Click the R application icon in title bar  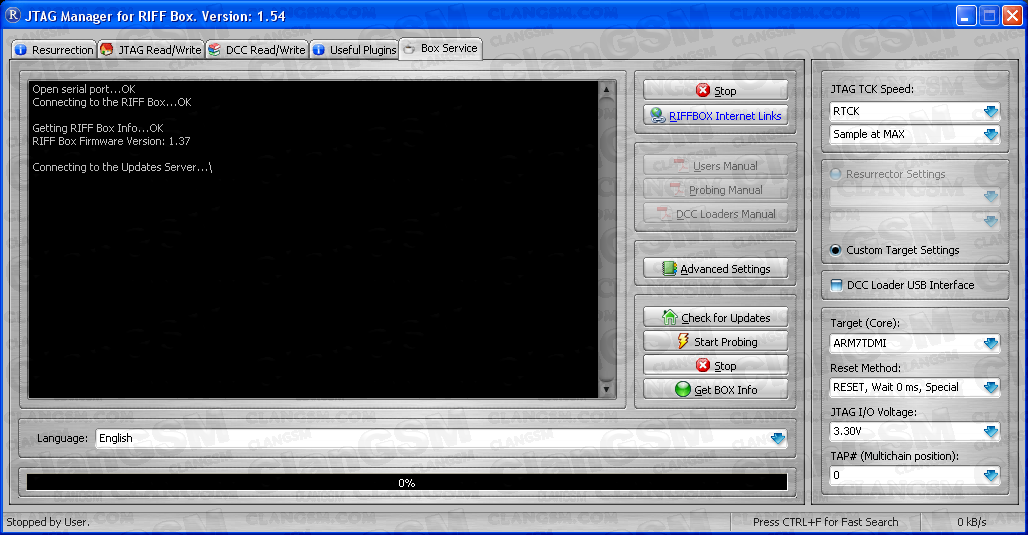[x=12, y=15]
